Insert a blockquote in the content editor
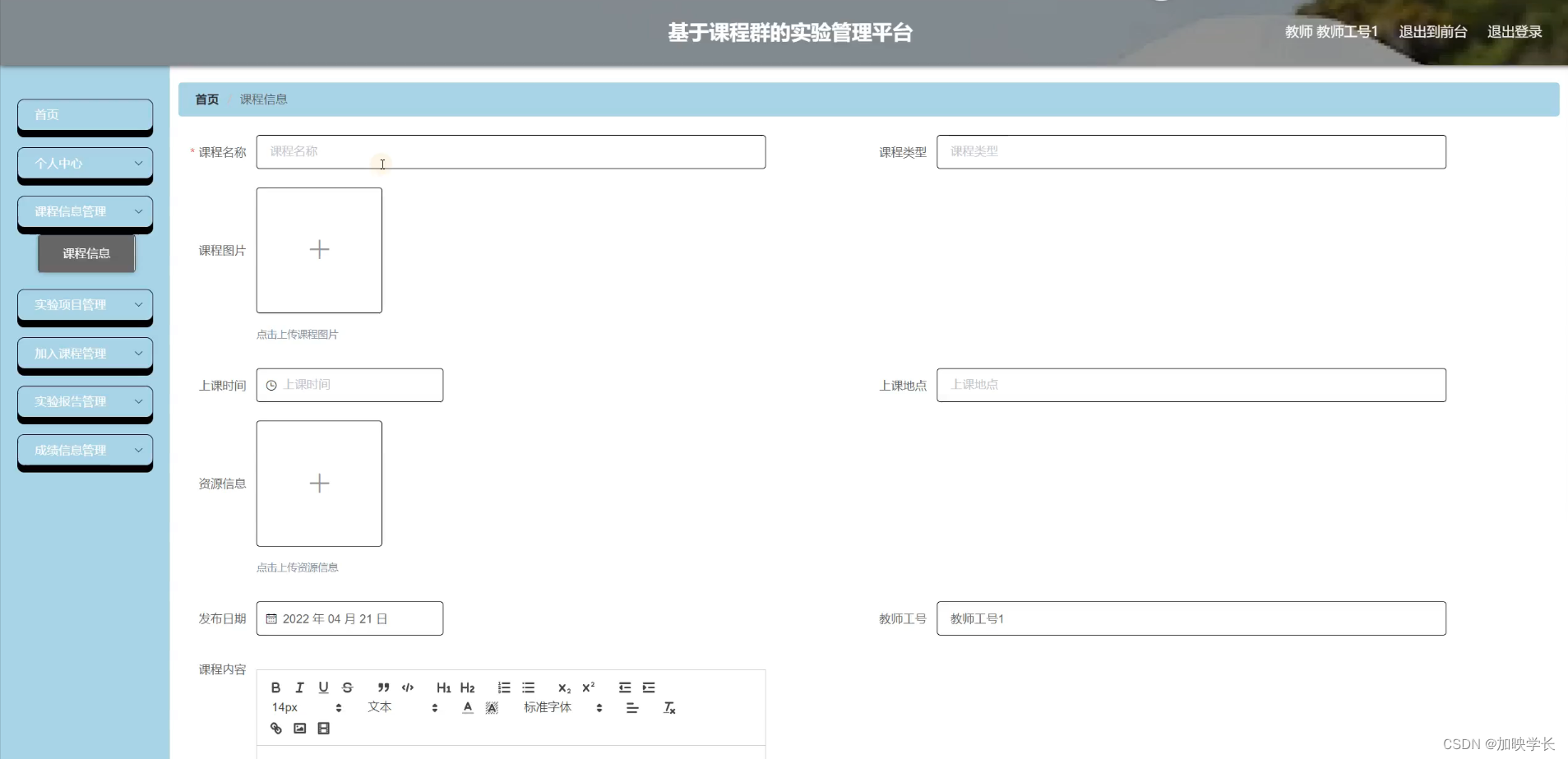1568x759 pixels. pos(384,687)
